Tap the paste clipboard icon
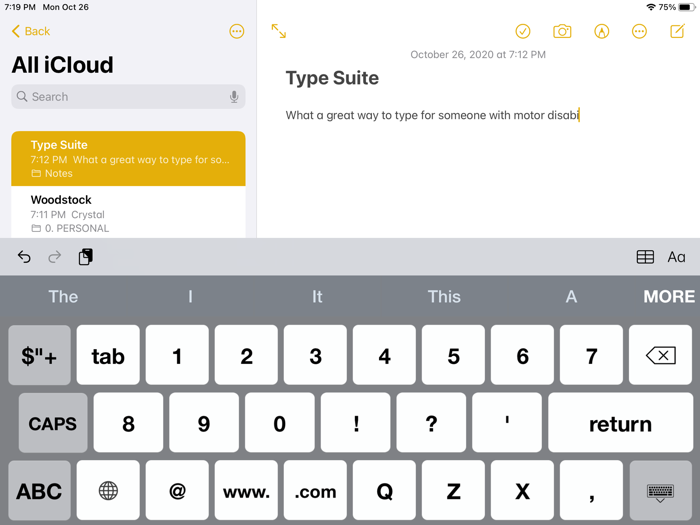Viewport: 700px width, 525px height. coord(85,257)
